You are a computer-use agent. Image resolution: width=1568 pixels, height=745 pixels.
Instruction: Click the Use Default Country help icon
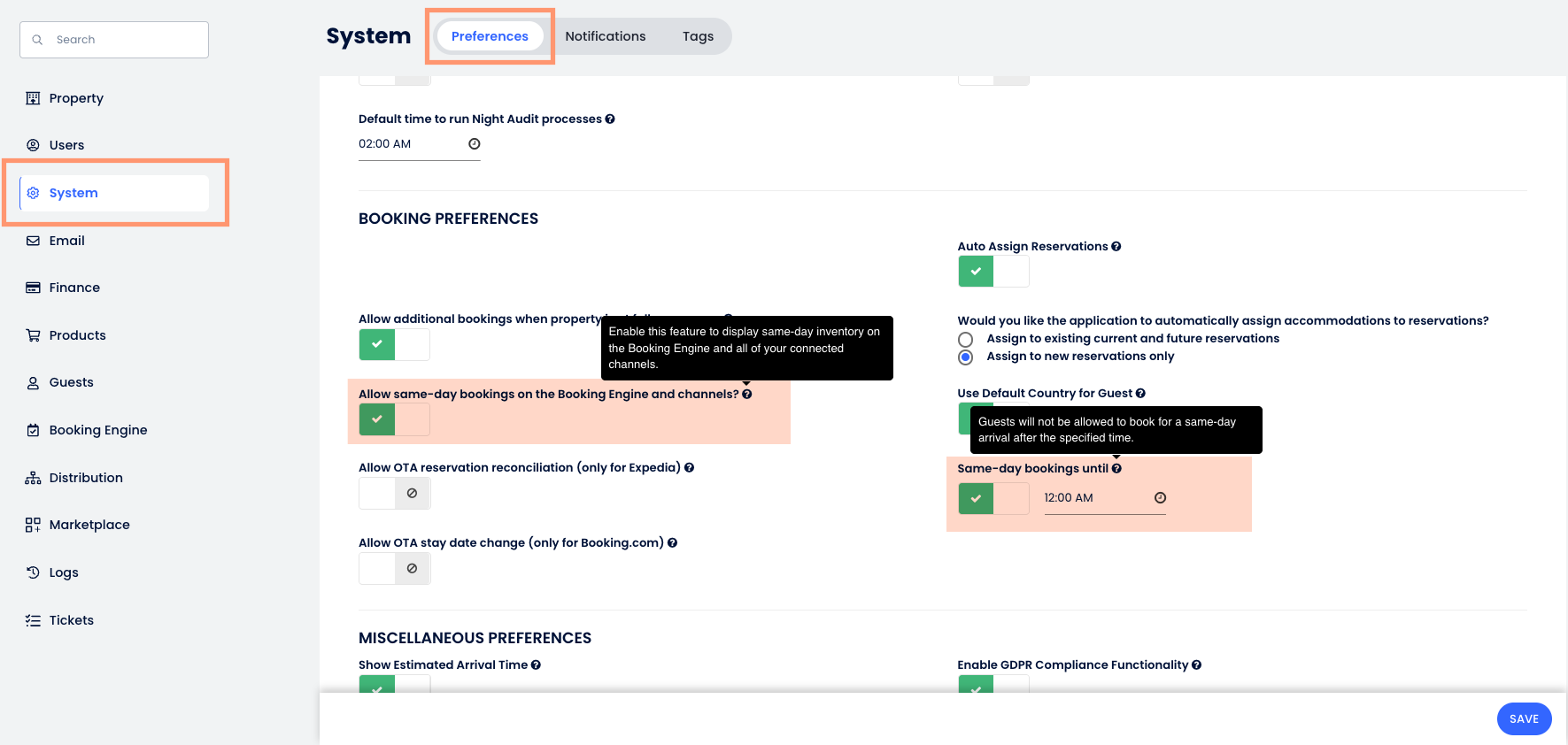click(1140, 394)
